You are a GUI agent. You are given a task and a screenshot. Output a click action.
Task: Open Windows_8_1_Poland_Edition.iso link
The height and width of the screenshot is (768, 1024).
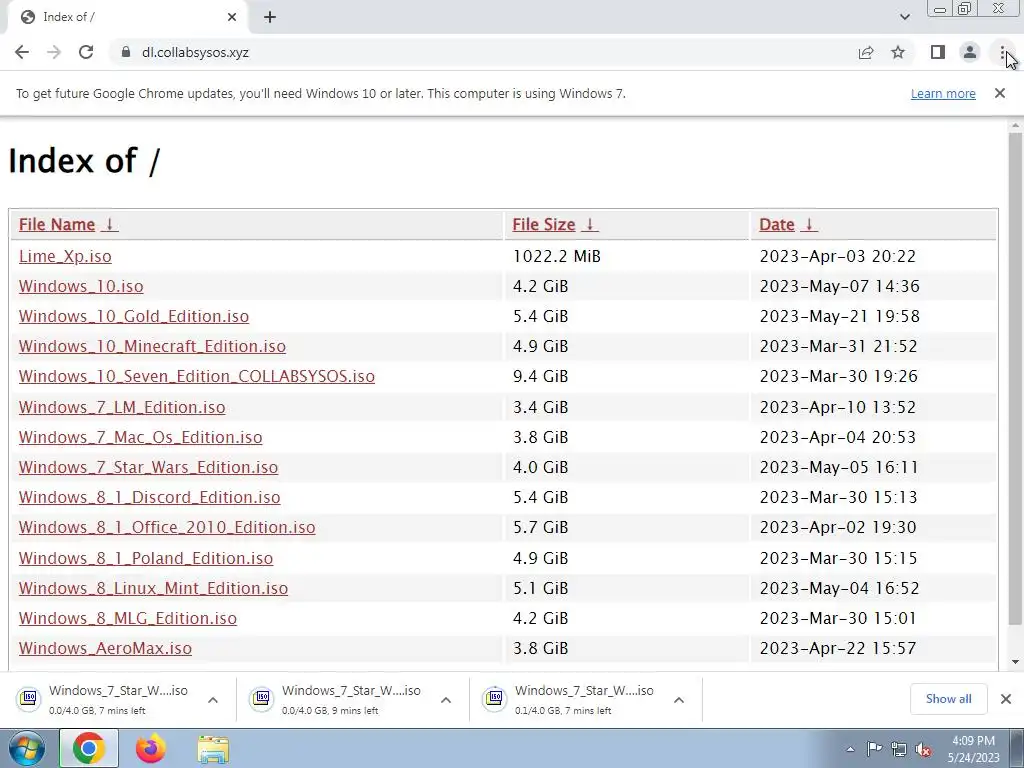coord(146,558)
